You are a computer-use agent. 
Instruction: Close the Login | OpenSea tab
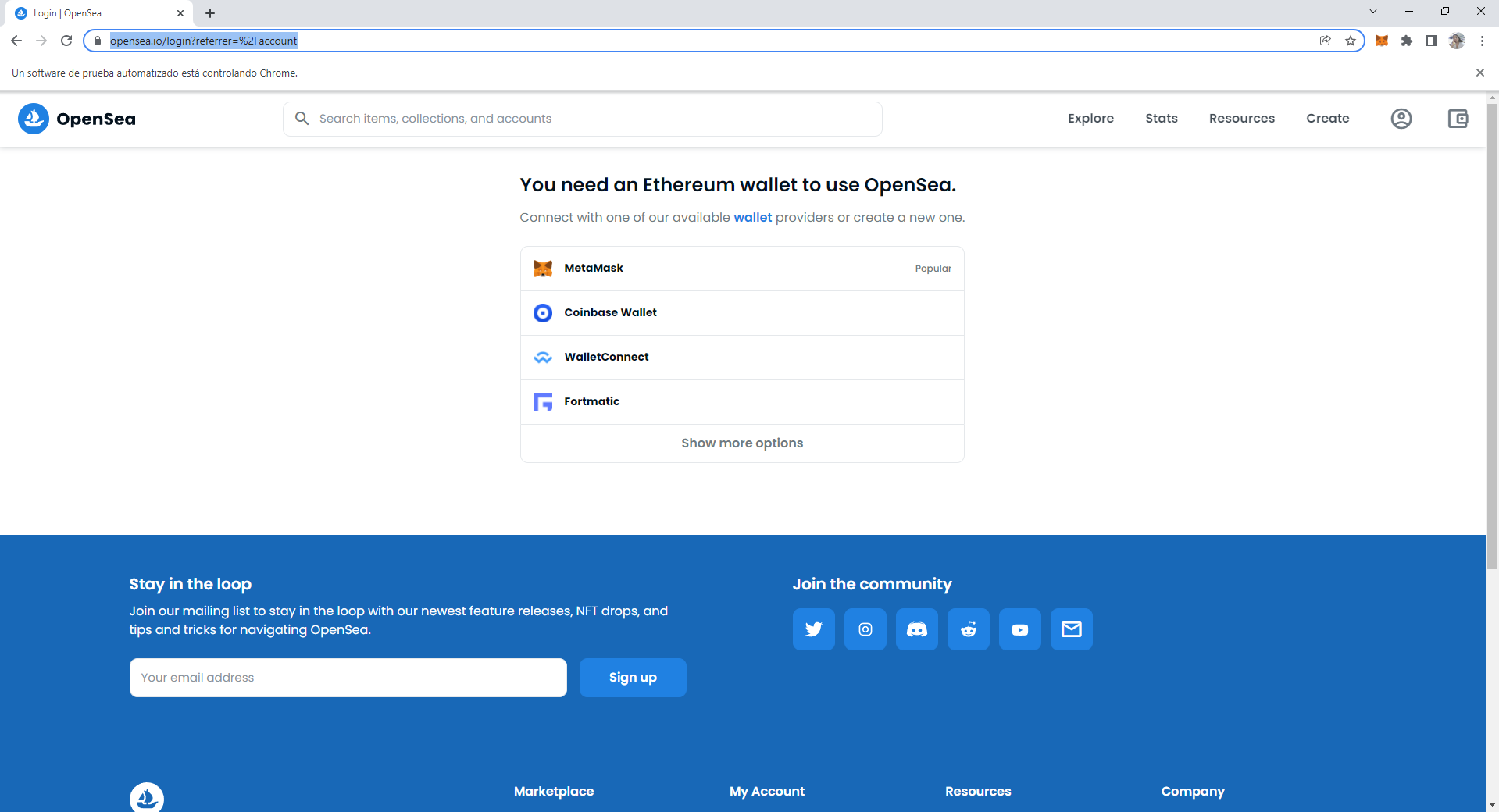click(180, 13)
